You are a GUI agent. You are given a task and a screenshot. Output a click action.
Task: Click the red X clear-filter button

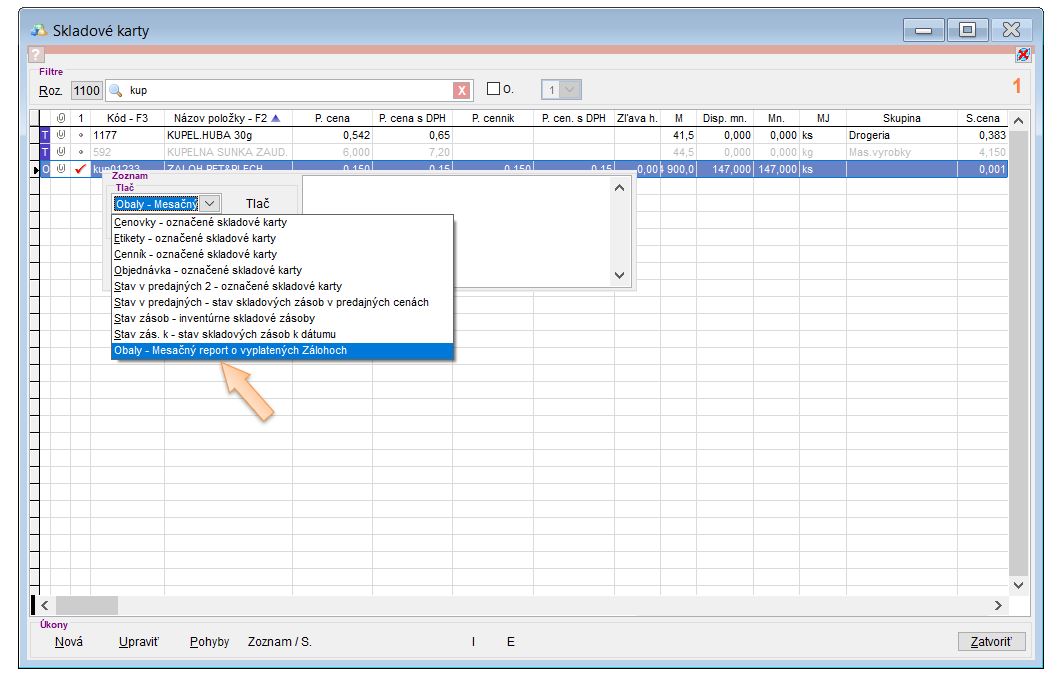(462, 91)
